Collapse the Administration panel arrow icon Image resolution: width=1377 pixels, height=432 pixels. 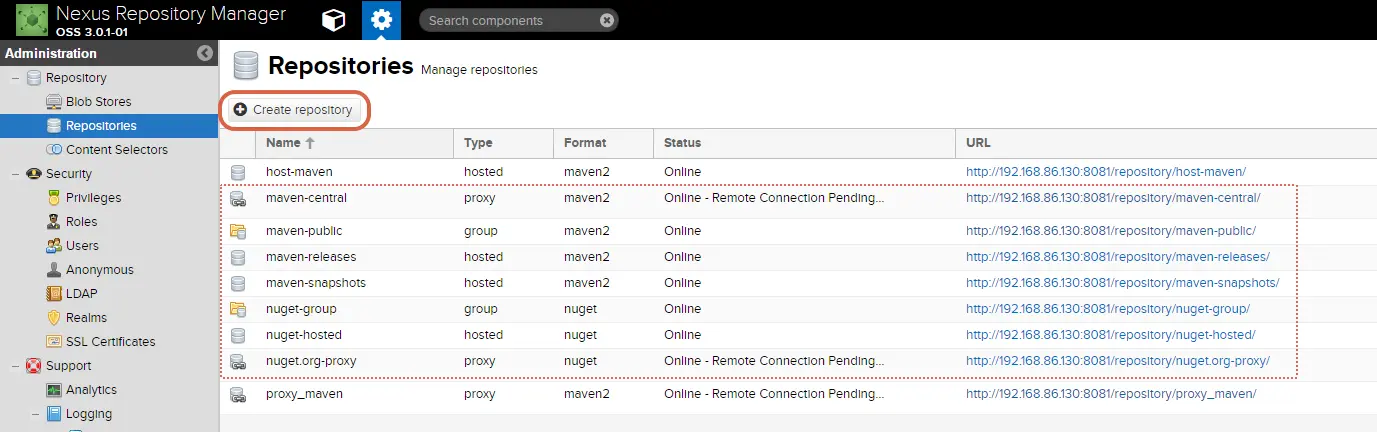pyautogui.click(x=205, y=53)
